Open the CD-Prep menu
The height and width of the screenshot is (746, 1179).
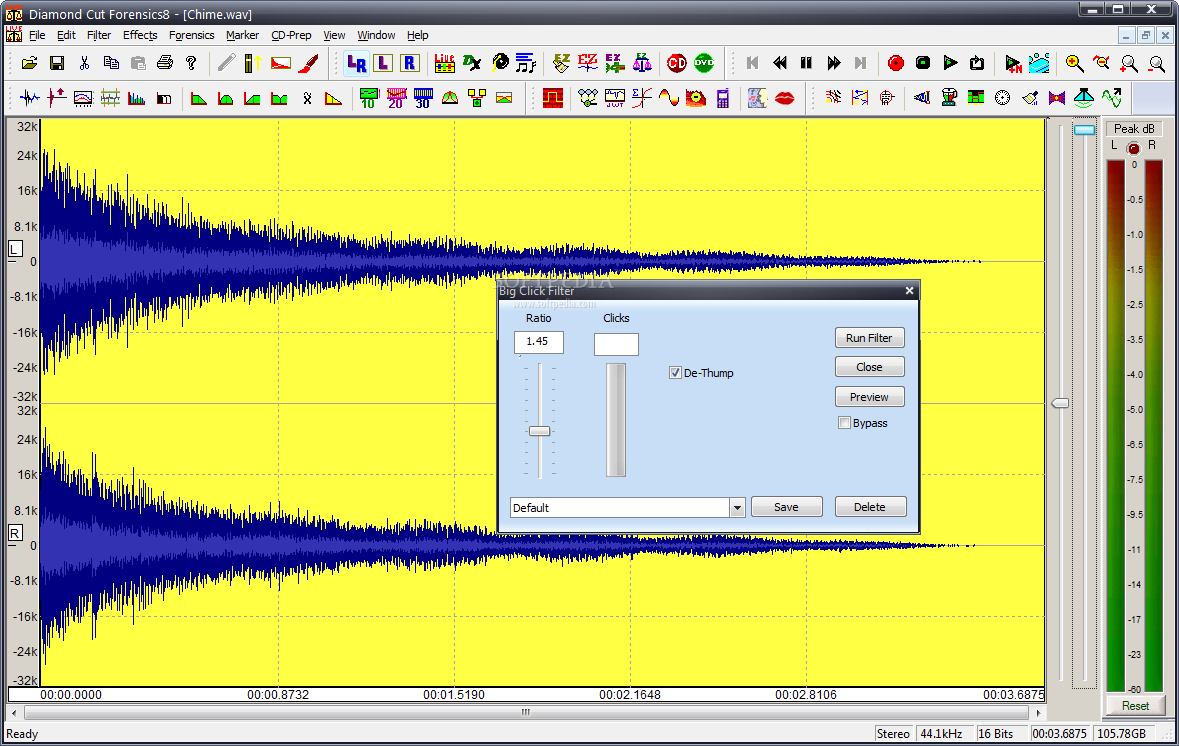(x=291, y=35)
